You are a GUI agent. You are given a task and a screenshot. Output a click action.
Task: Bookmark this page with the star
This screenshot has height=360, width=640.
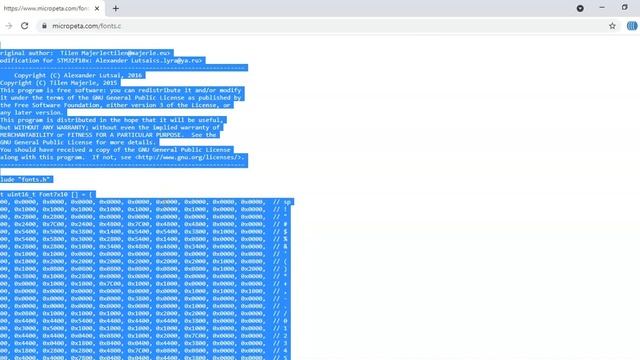[x=612, y=26]
